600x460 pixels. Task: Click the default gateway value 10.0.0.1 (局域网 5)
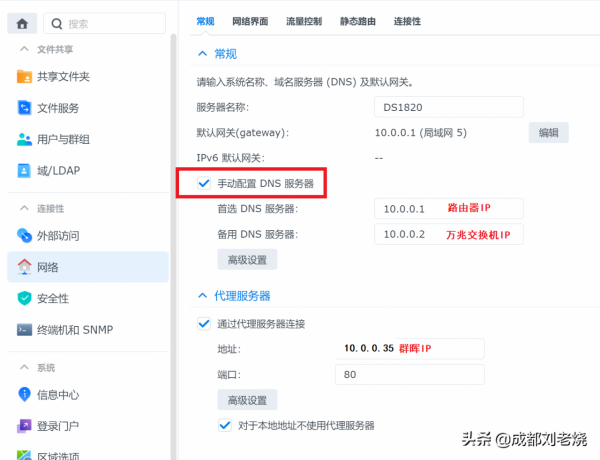click(421, 133)
